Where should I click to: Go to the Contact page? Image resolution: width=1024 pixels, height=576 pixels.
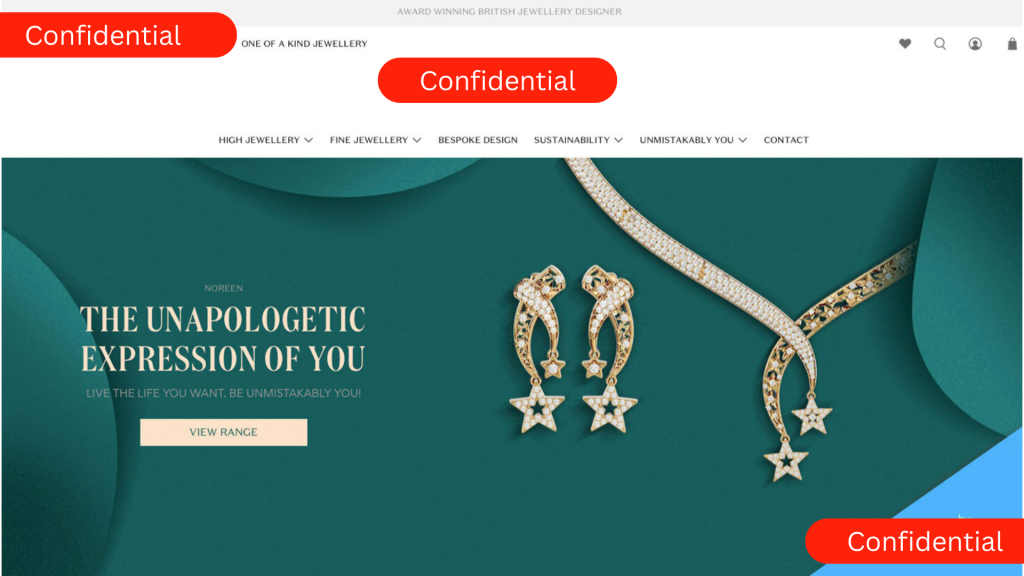(x=786, y=140)
